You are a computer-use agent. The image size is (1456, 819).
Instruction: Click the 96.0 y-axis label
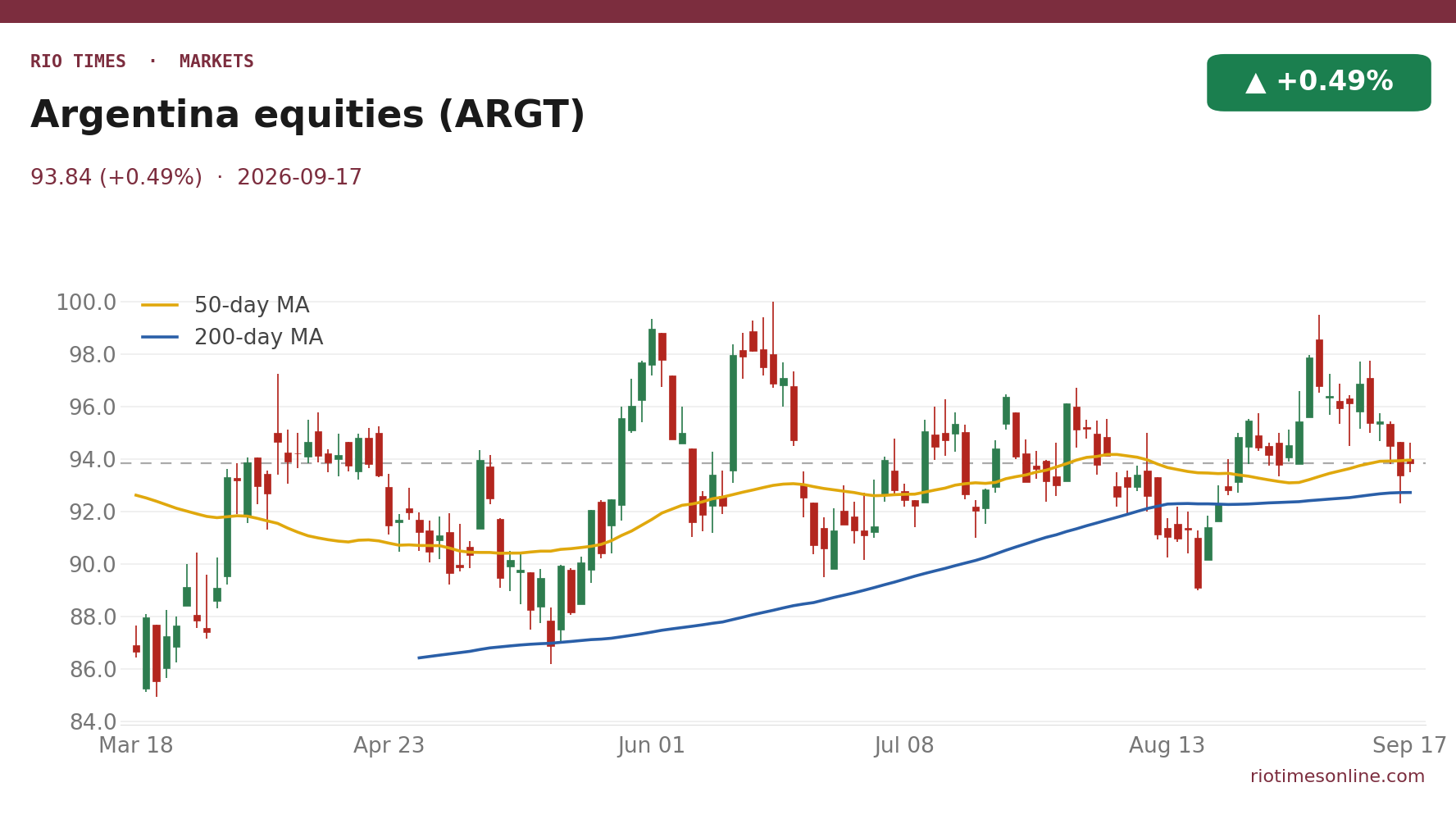click(x=93, y=408)
